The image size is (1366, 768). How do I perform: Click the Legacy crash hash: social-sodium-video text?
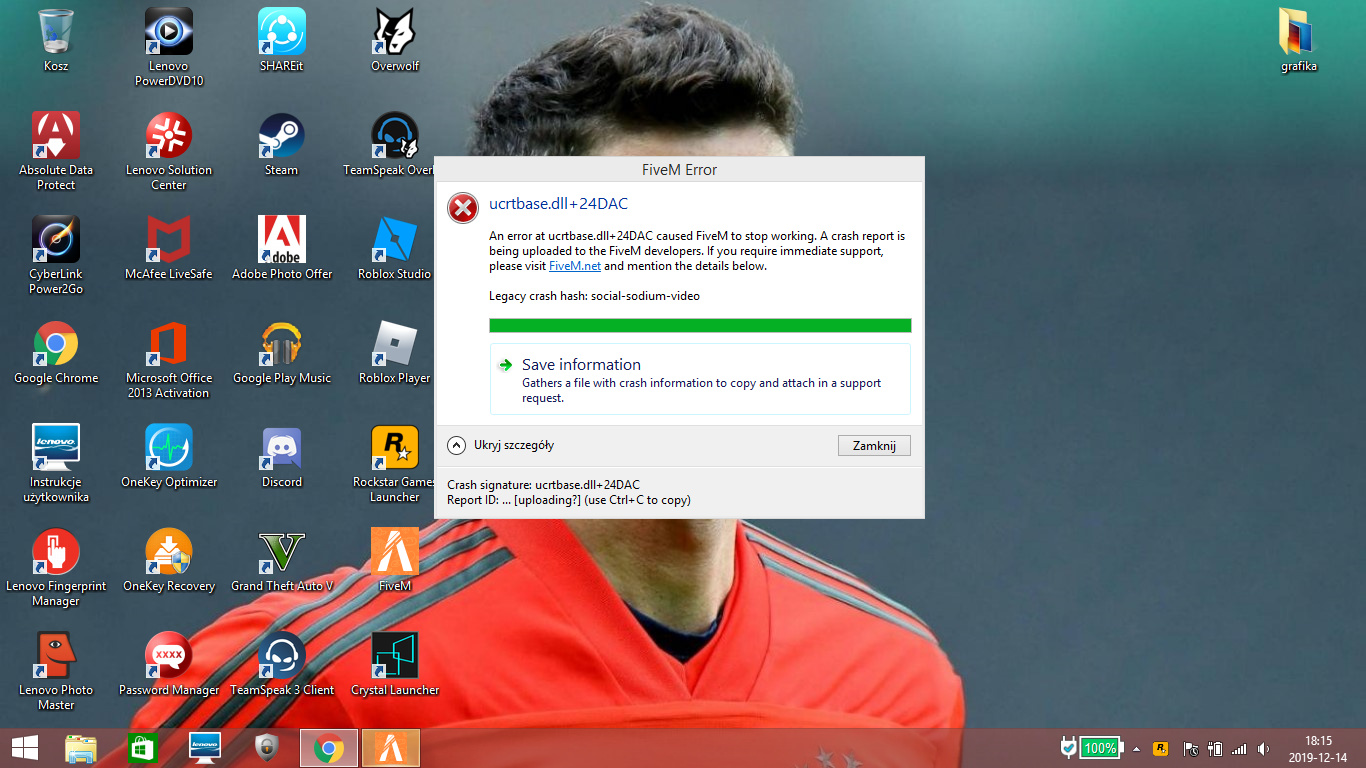594,296
